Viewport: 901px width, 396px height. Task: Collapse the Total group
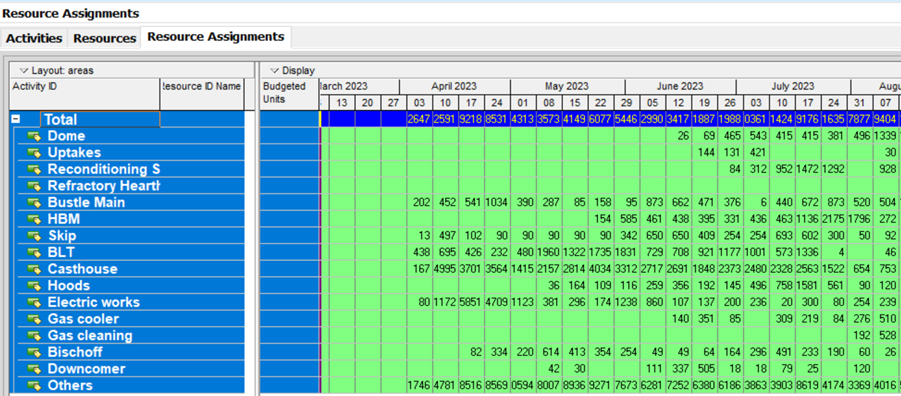[x=16, y=120]
